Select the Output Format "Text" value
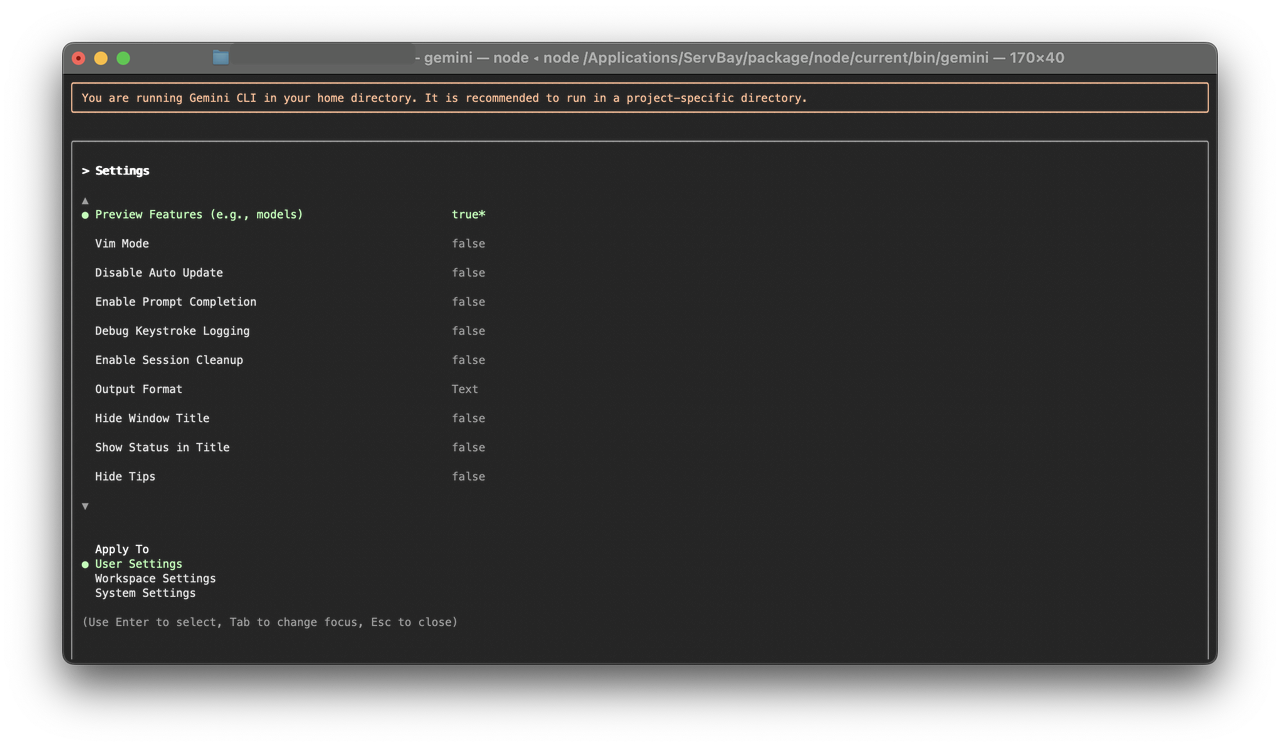1280x747 pixels. click(464, 389)
